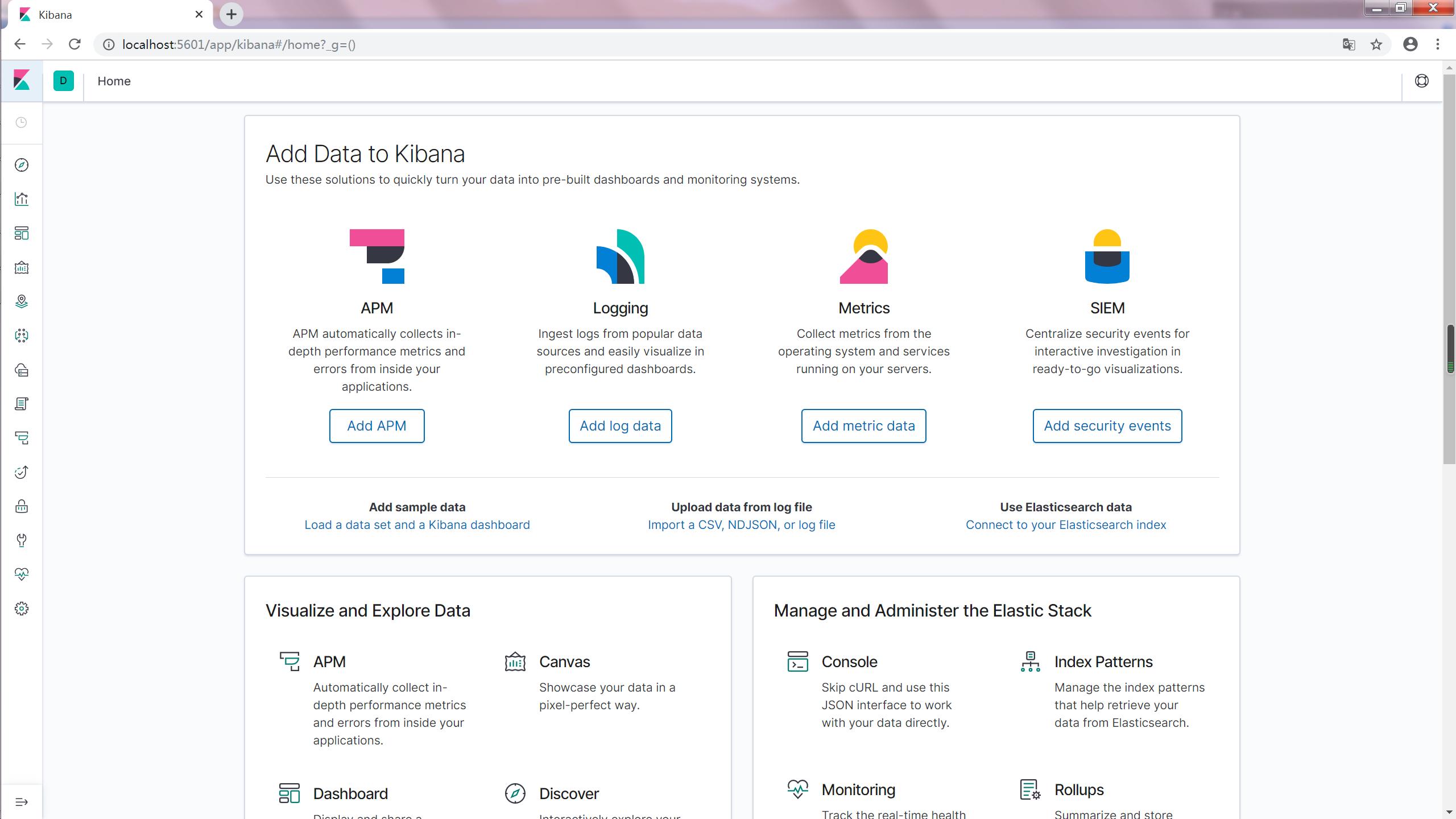The image size is (1456, 819).
Task: Open the default space selector D
Action: coord(63,81)
